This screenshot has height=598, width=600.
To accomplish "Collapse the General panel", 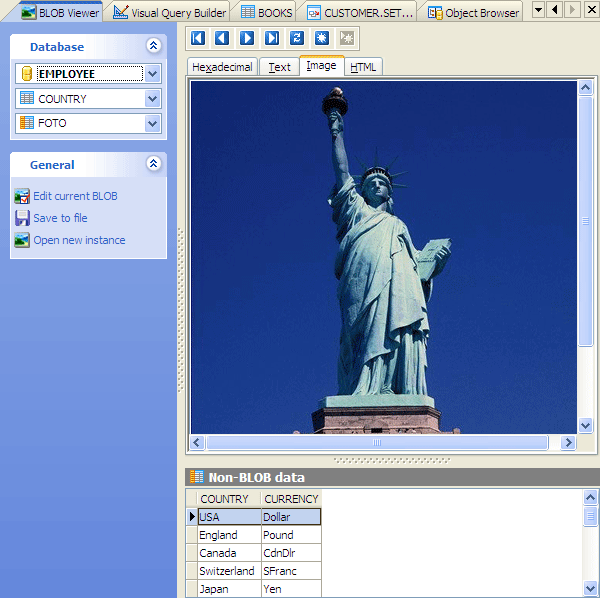I will tap(153, 164).
